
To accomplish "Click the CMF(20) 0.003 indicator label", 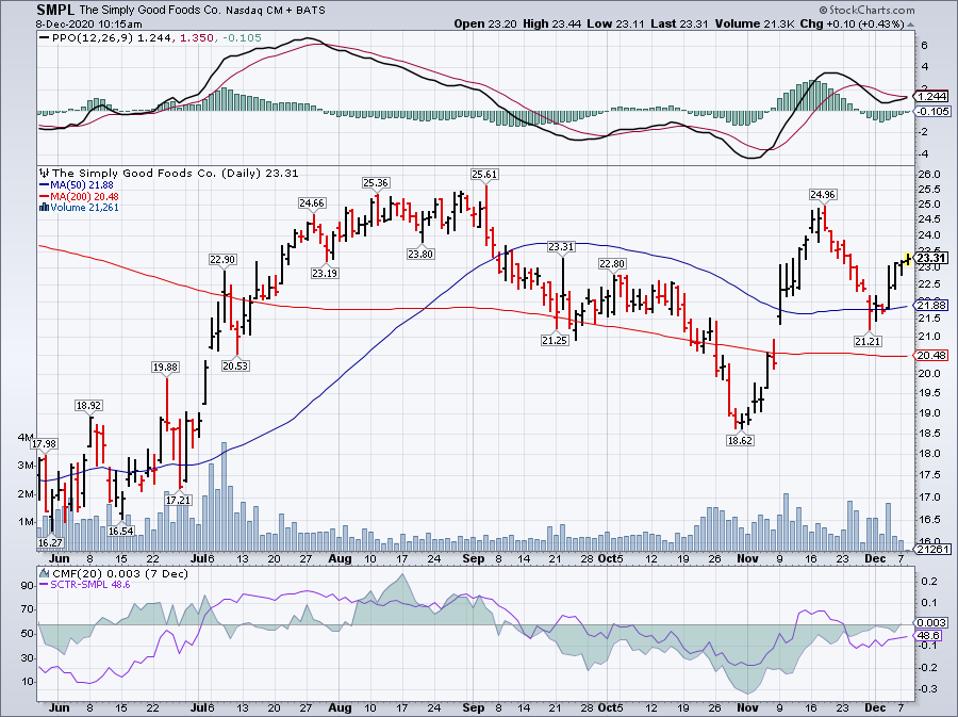I will click(114, 574).
